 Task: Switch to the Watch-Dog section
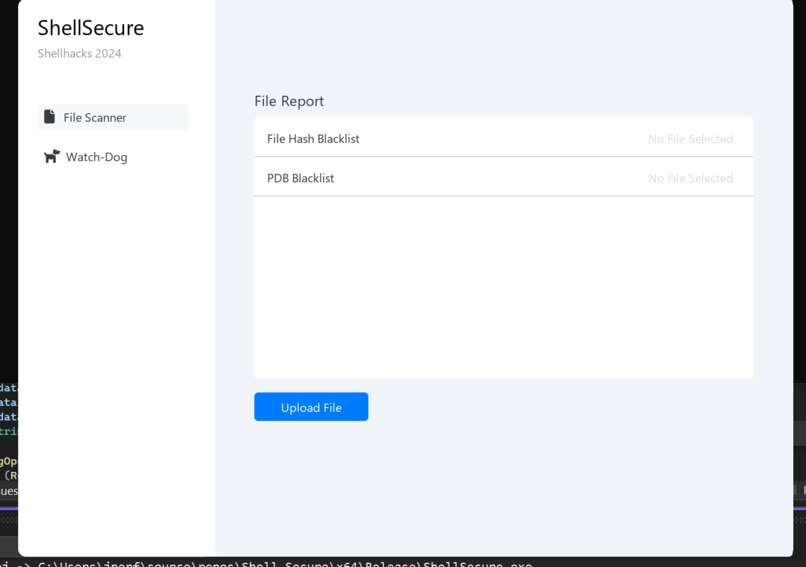(113, 157)
